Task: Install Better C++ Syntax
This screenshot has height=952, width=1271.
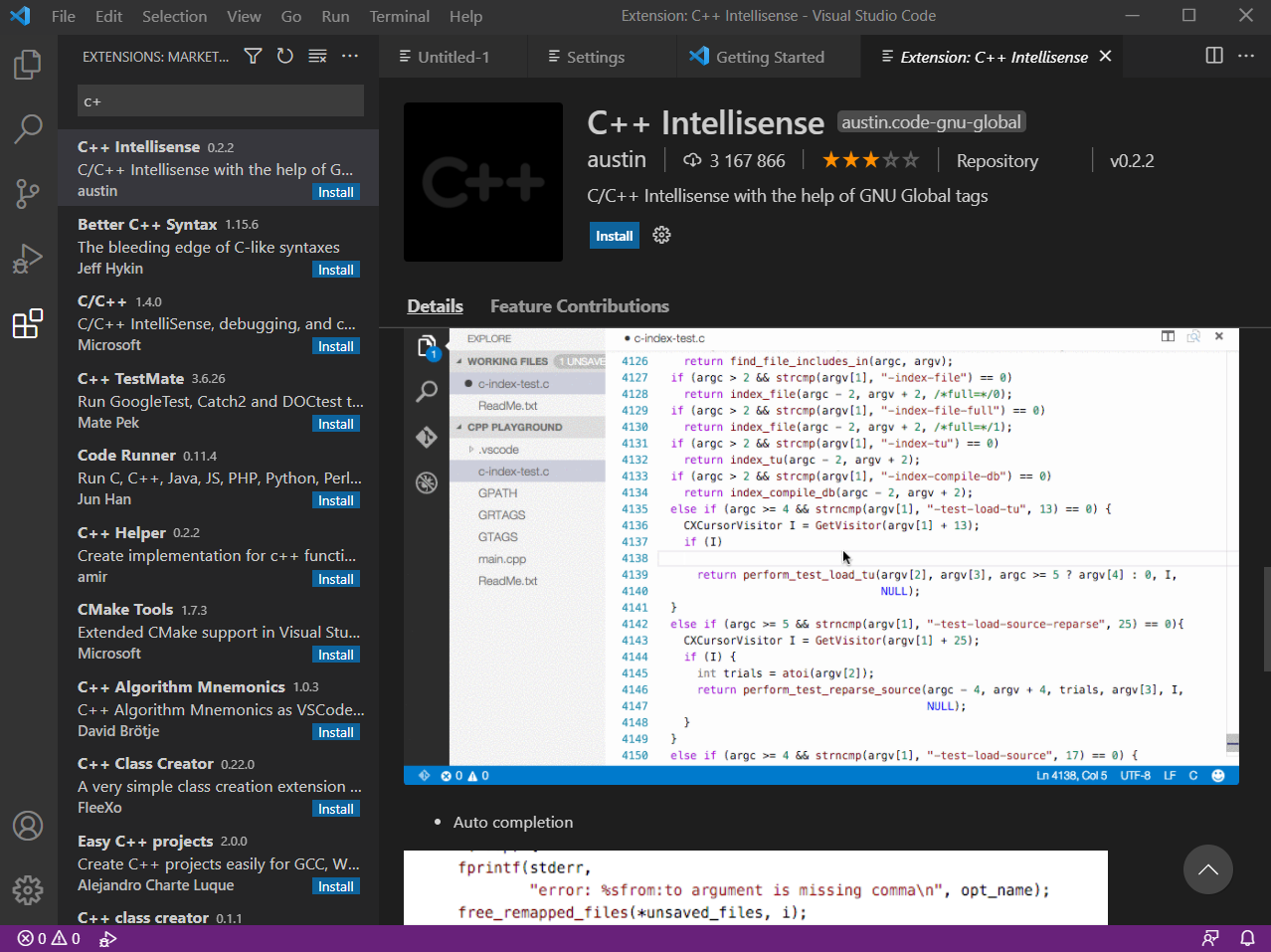Action: (336, 270)
